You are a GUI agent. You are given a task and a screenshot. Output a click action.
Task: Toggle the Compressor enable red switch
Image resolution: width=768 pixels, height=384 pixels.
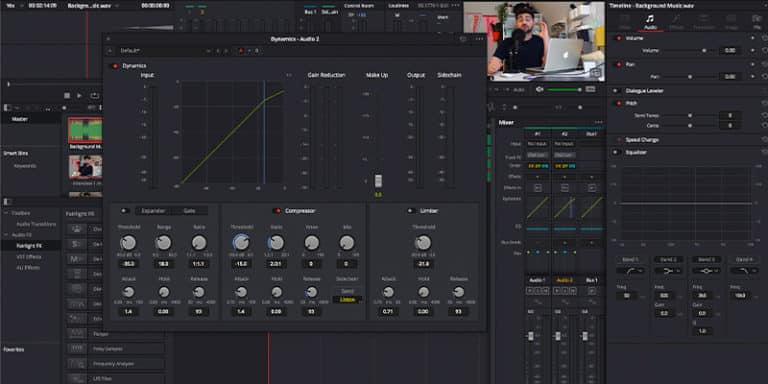point(277,211)
